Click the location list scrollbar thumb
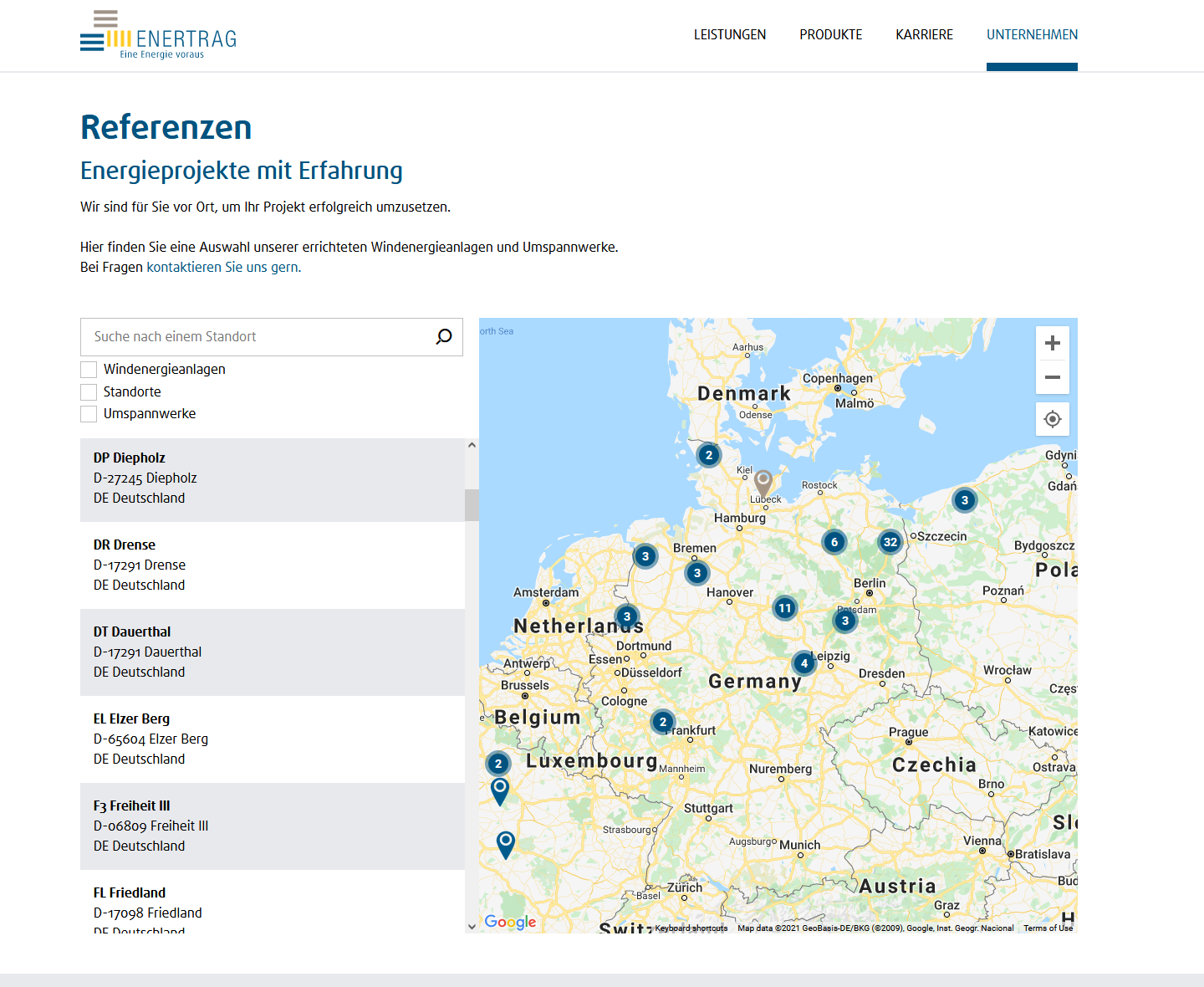The width and height of the screenshot is (1204, 987). 472,505
